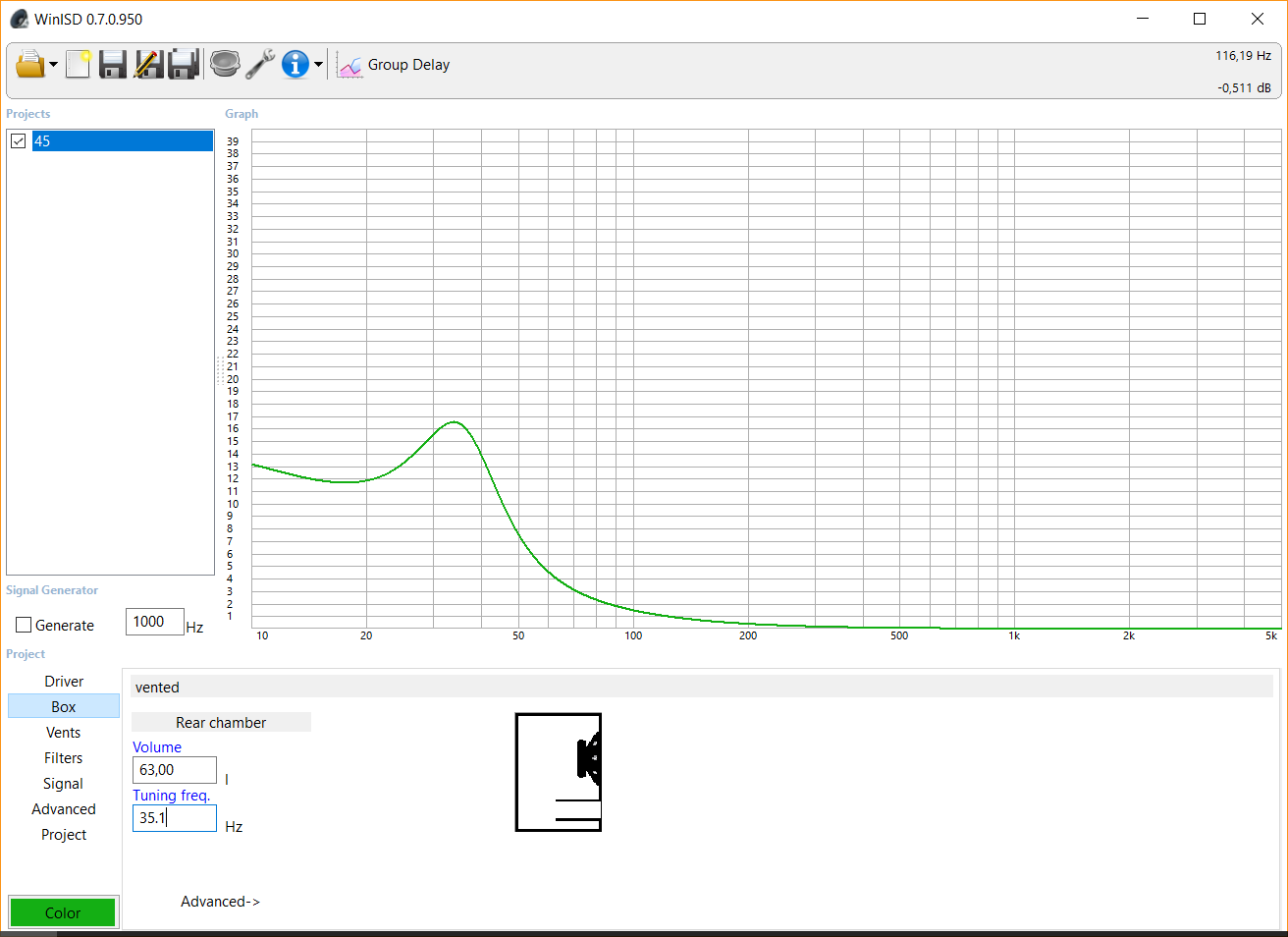Save all projects with the stacked floppies icon

click(184, 65)
